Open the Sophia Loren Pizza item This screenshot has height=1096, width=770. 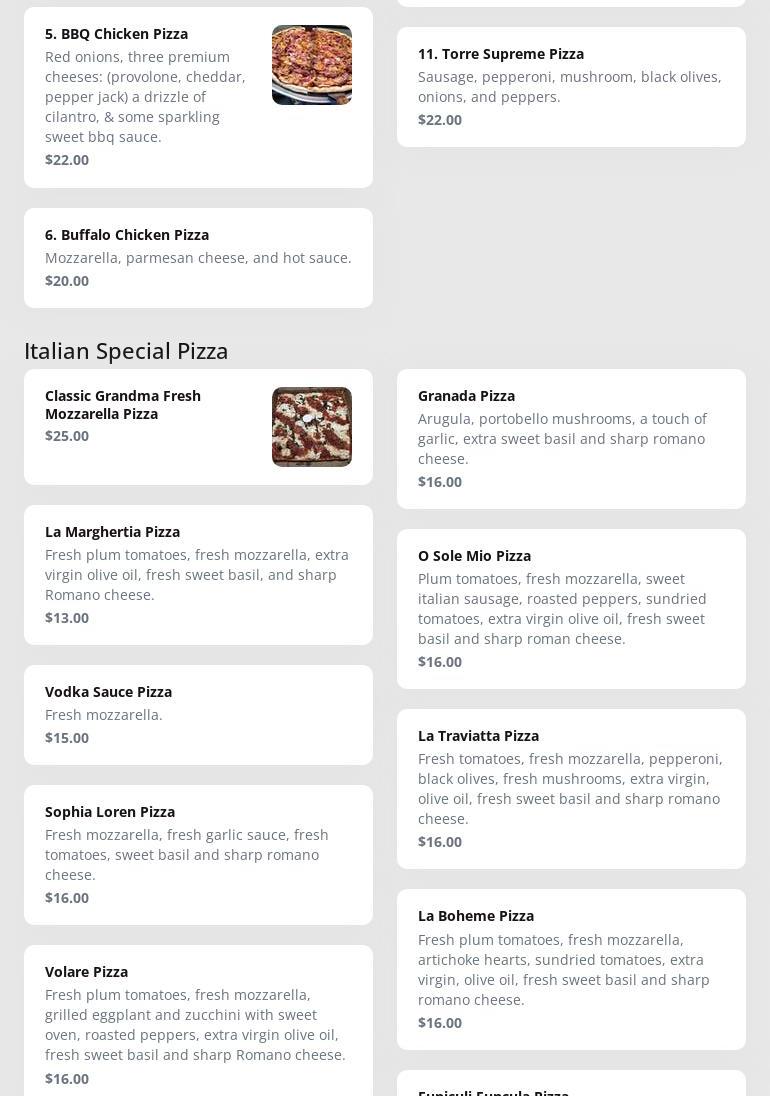point(198,854)
